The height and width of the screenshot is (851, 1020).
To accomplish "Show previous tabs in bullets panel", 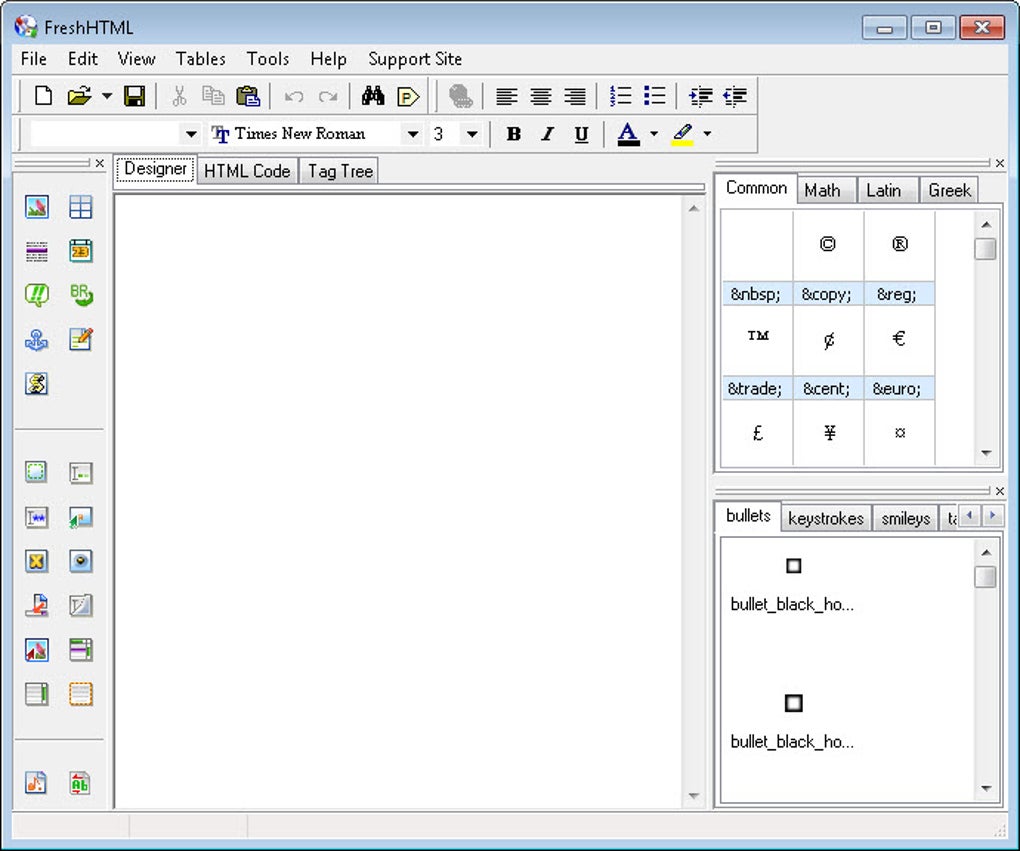I will pos(969,516).
